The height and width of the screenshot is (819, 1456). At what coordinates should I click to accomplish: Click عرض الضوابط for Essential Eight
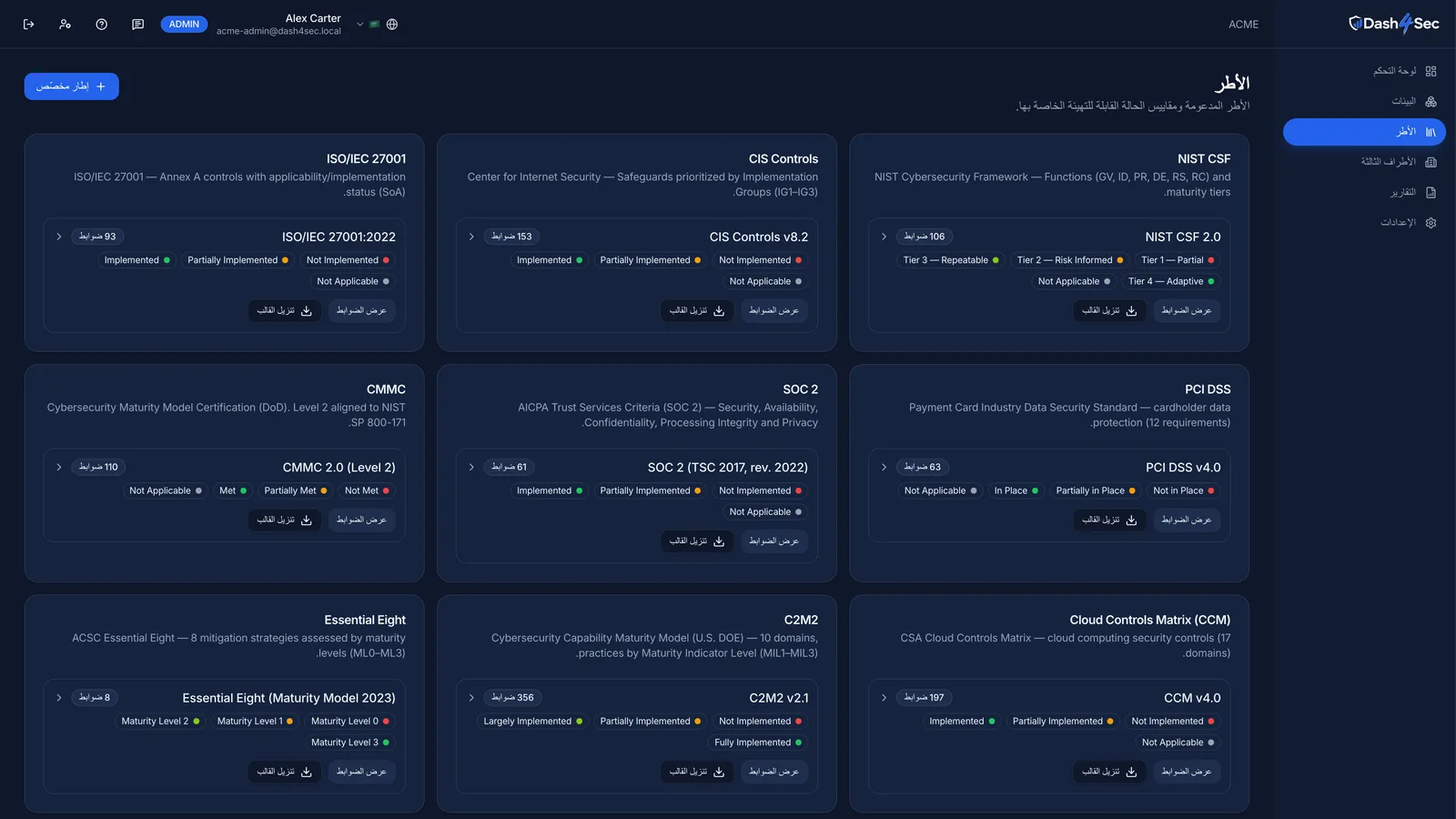361,772
